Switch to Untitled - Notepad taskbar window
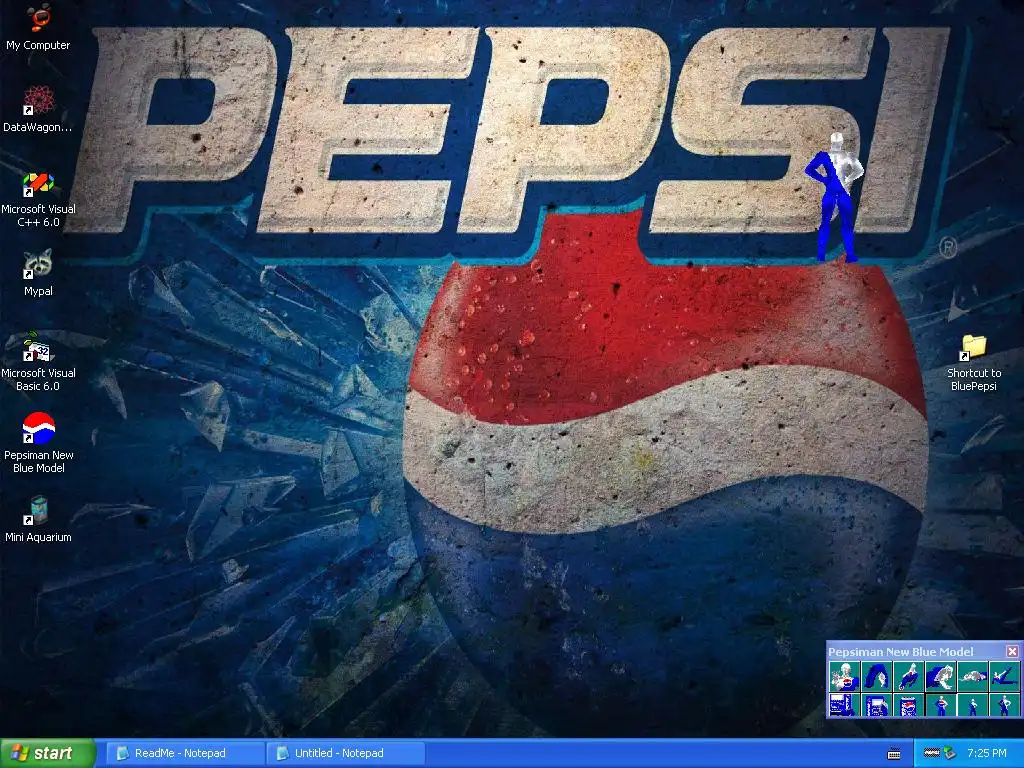The image size is (1024, 768). [x=345, y=753]
